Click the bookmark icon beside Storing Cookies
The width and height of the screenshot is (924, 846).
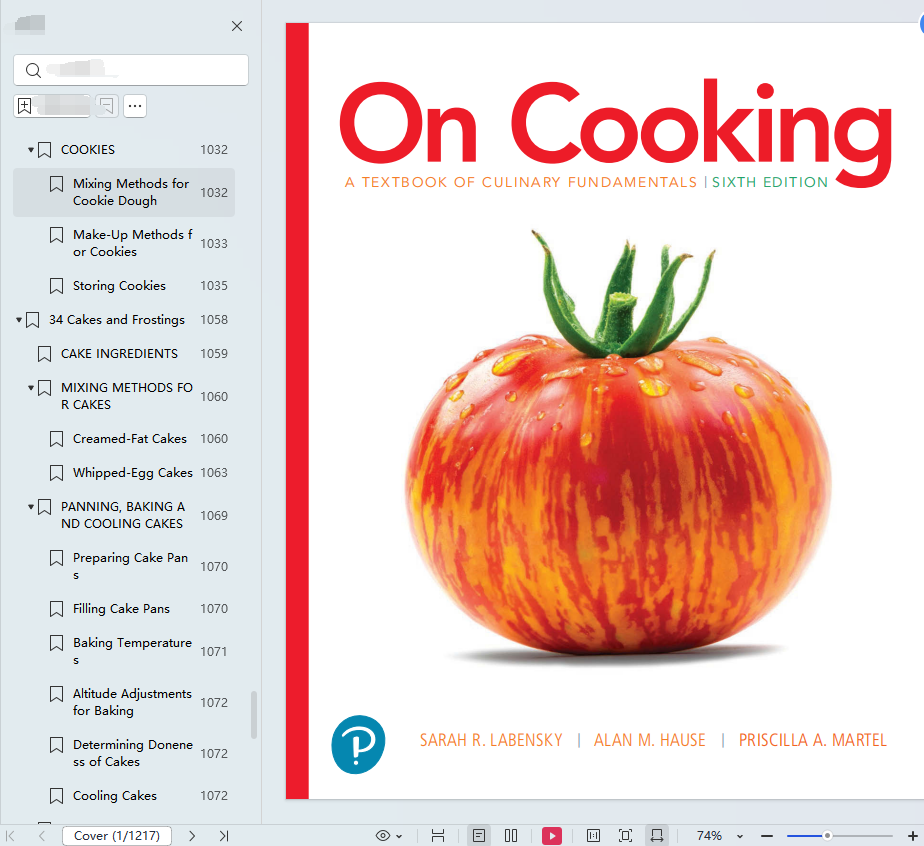pos(56,286)
